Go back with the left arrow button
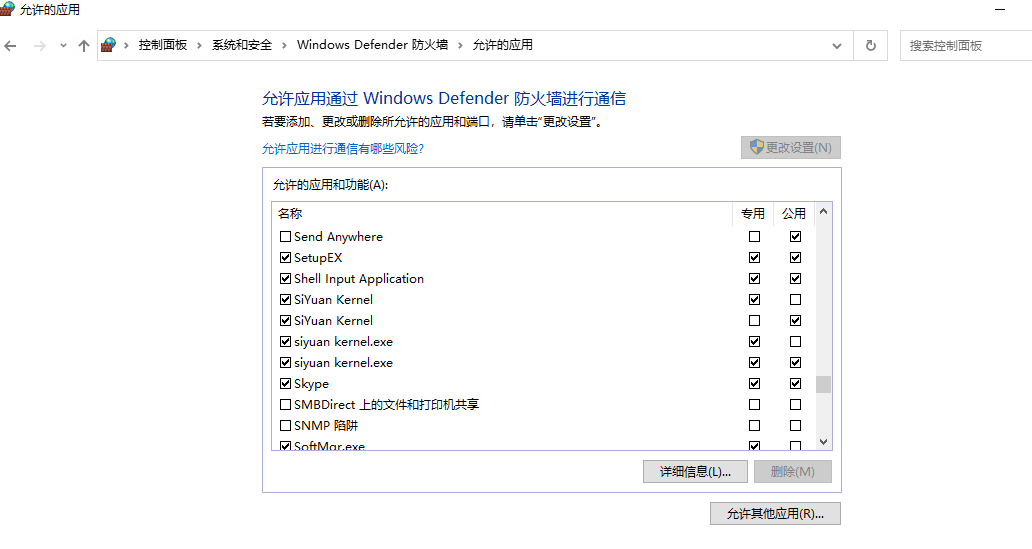The height and width of the screenshot is (549, 1032). (11, 46)
